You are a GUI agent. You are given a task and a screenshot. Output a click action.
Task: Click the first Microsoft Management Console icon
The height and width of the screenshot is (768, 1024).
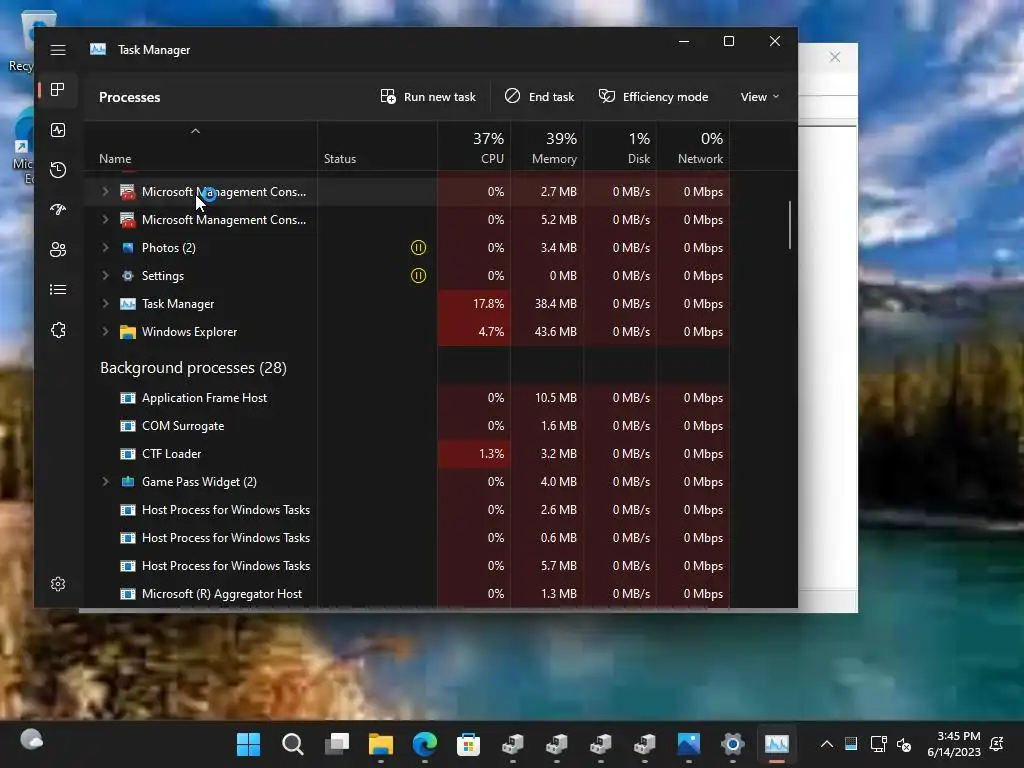click(128, 191)
